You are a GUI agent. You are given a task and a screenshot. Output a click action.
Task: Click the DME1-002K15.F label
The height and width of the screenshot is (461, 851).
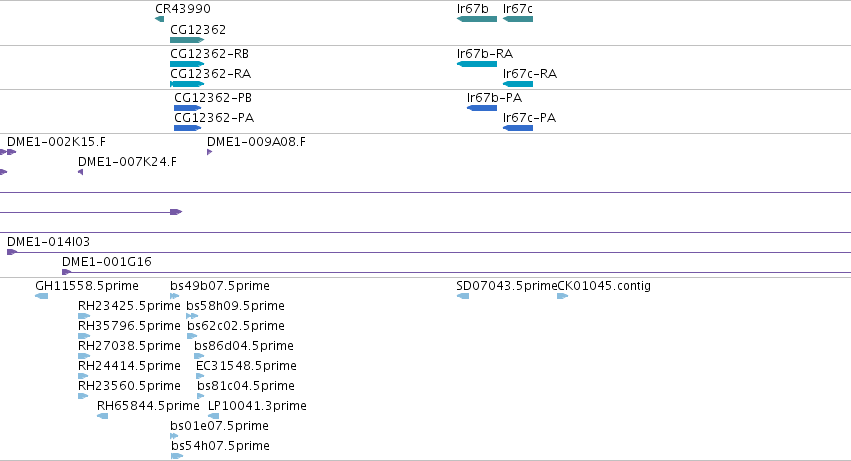(x=56, y=142)
